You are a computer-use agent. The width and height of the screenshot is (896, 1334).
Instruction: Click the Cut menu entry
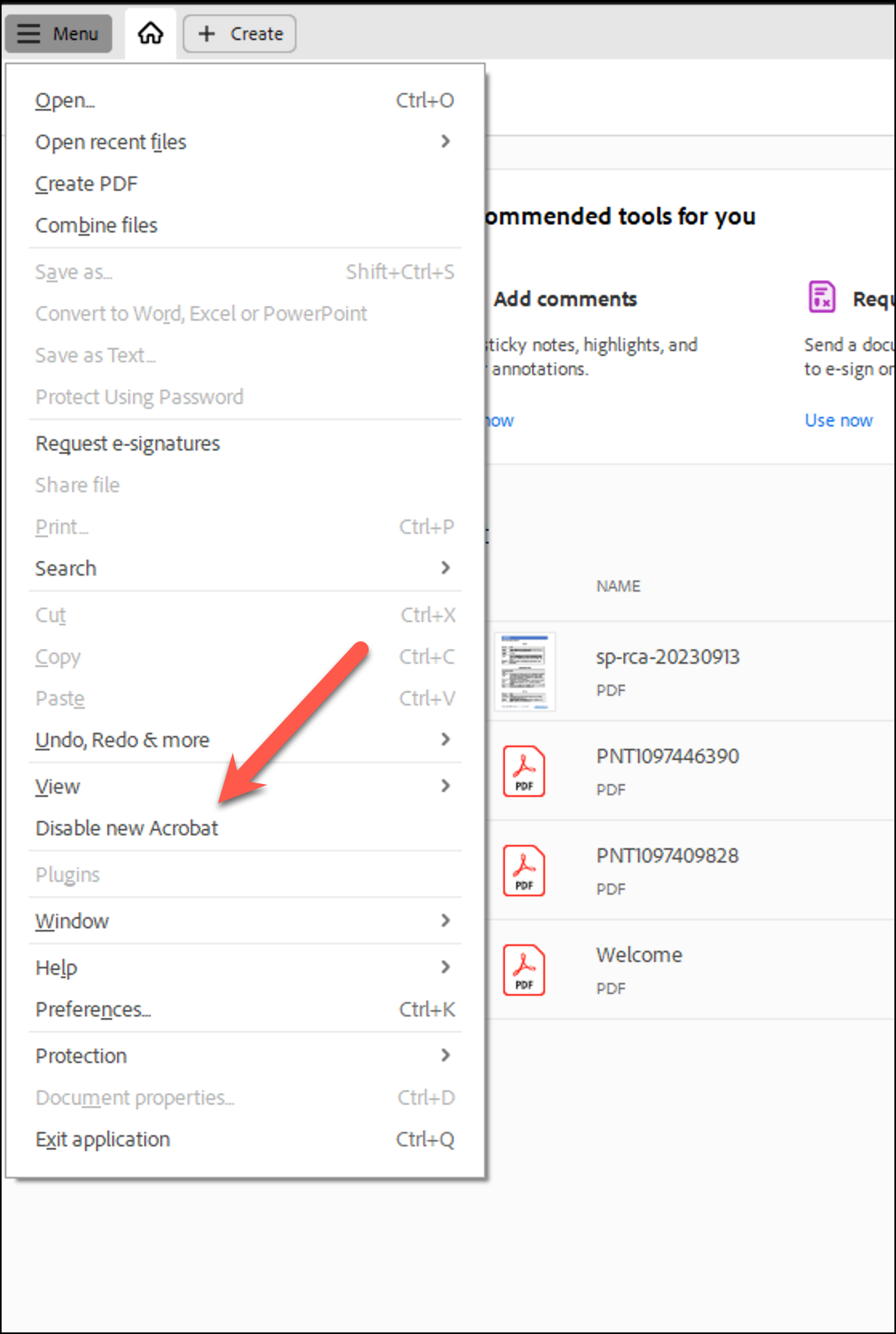pyautogui.click(x=244, y=615)
